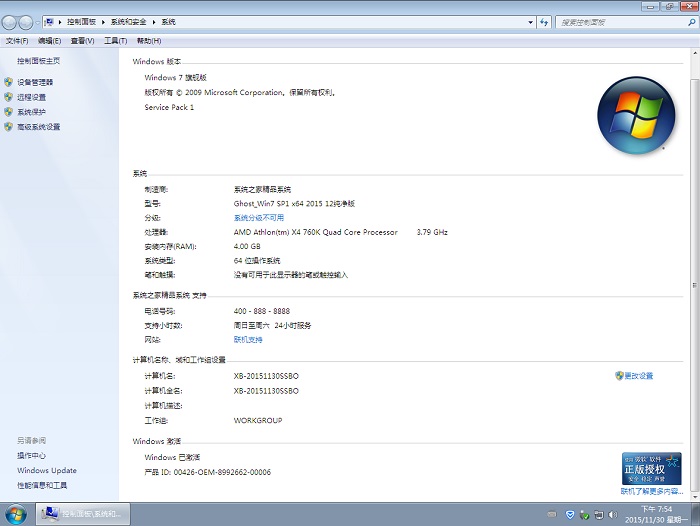Expand arrow after 控制面板 breadcrumb
Image resolution: width=700 pixels, height=526 pixels.
point(103,22)
